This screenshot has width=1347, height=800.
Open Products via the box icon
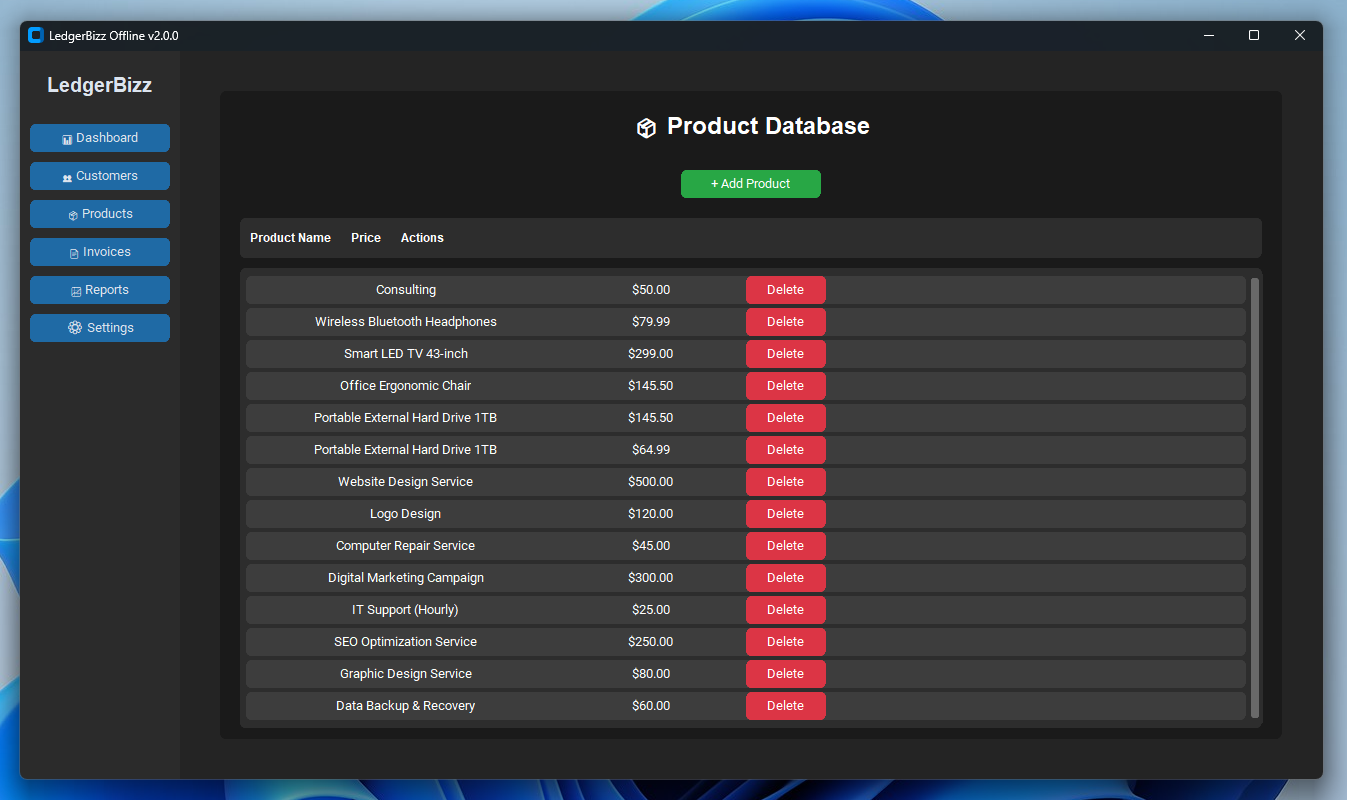72,214
